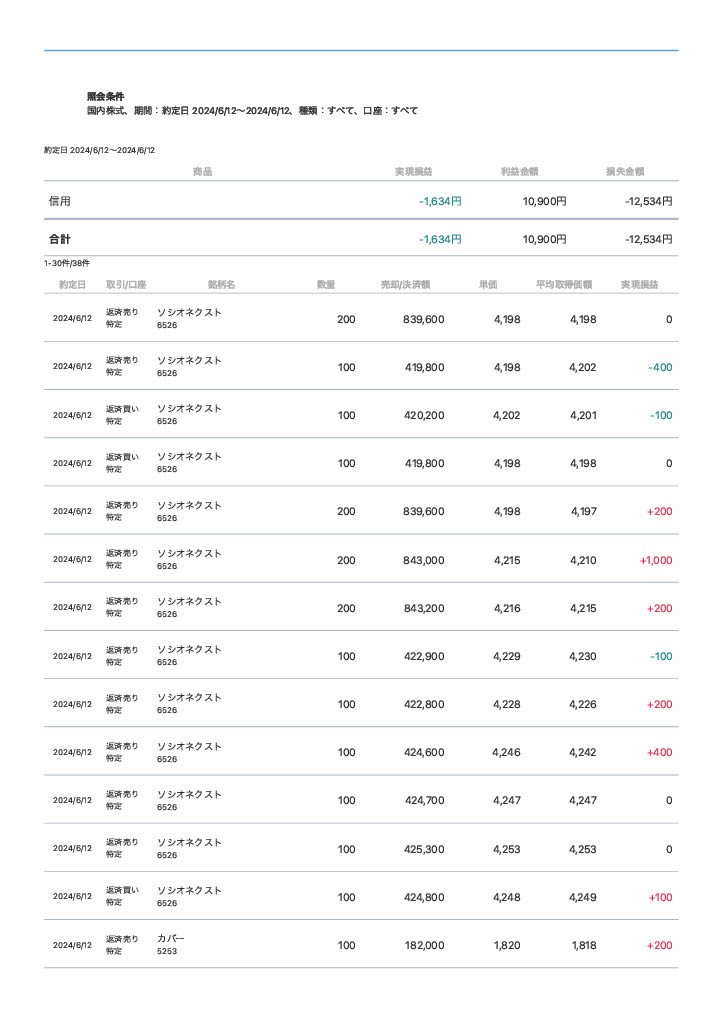Select the 信用 row label
This screenshot has width=722, height=1024.
[x=60, y=201]
